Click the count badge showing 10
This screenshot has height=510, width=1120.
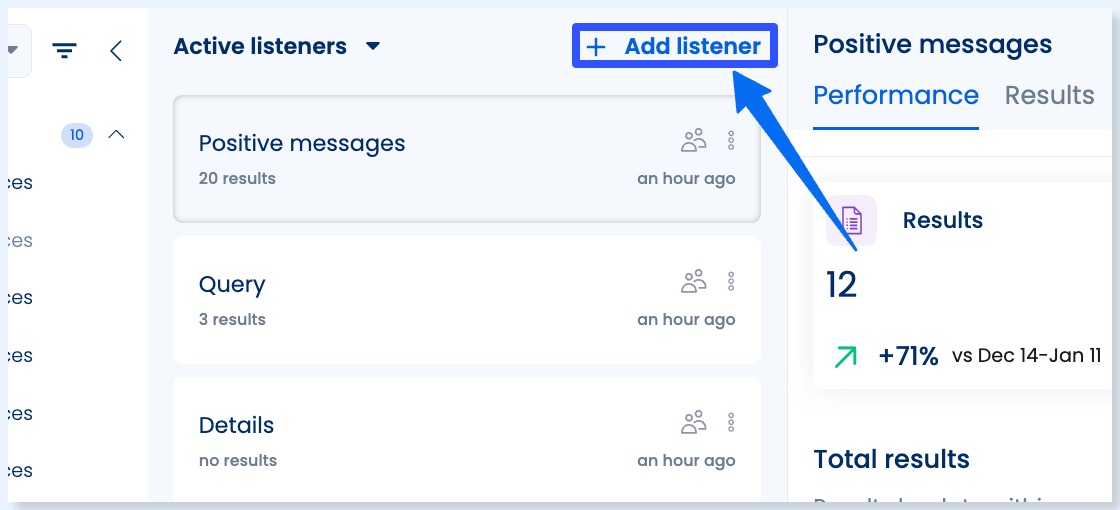click(77, 135)
